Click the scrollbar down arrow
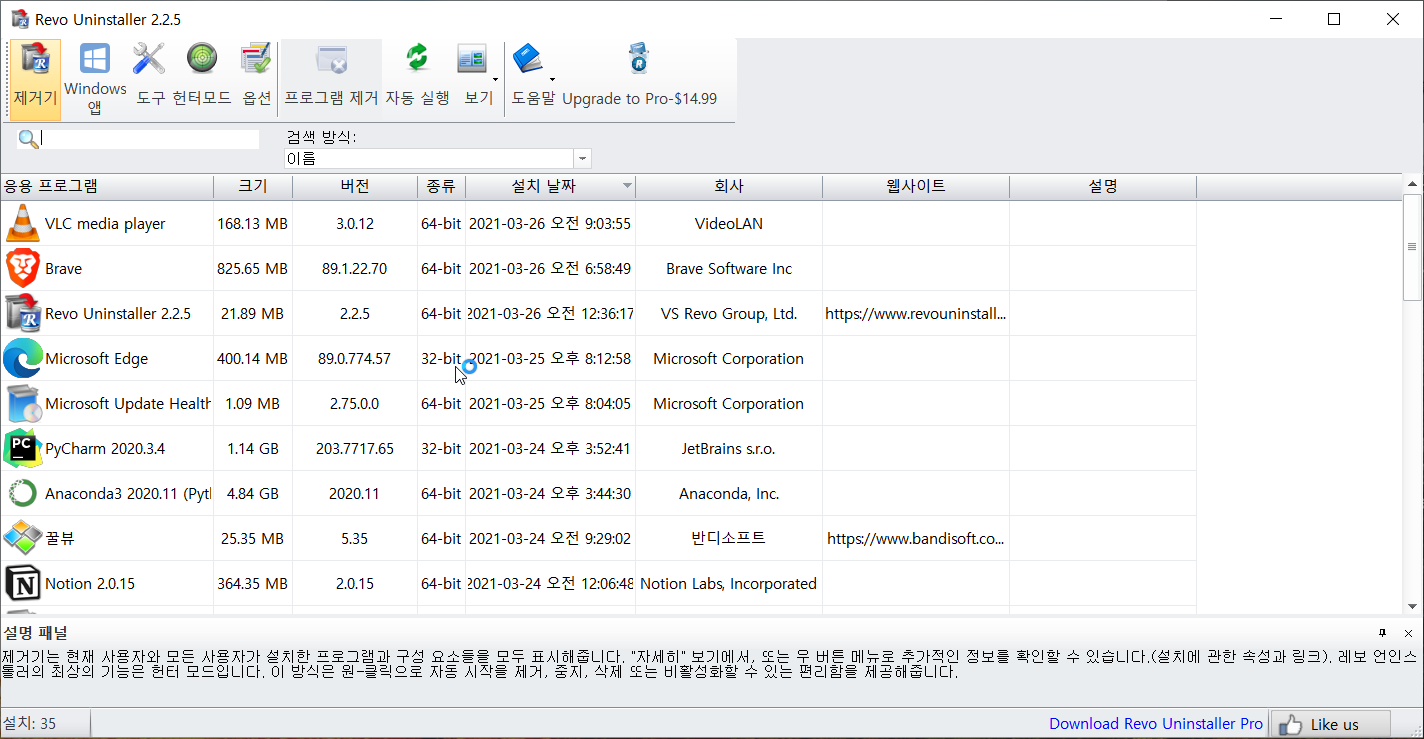This screenshot has width=1424, height=739. [1412, 605]
